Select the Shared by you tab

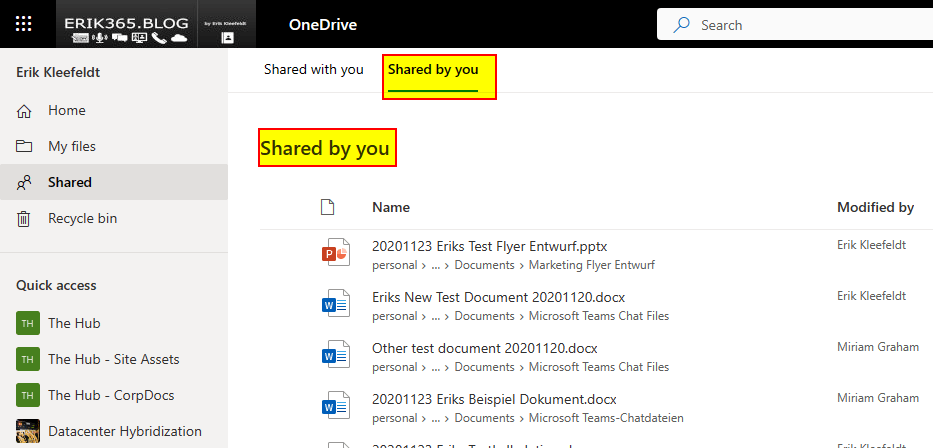(433, 70)
